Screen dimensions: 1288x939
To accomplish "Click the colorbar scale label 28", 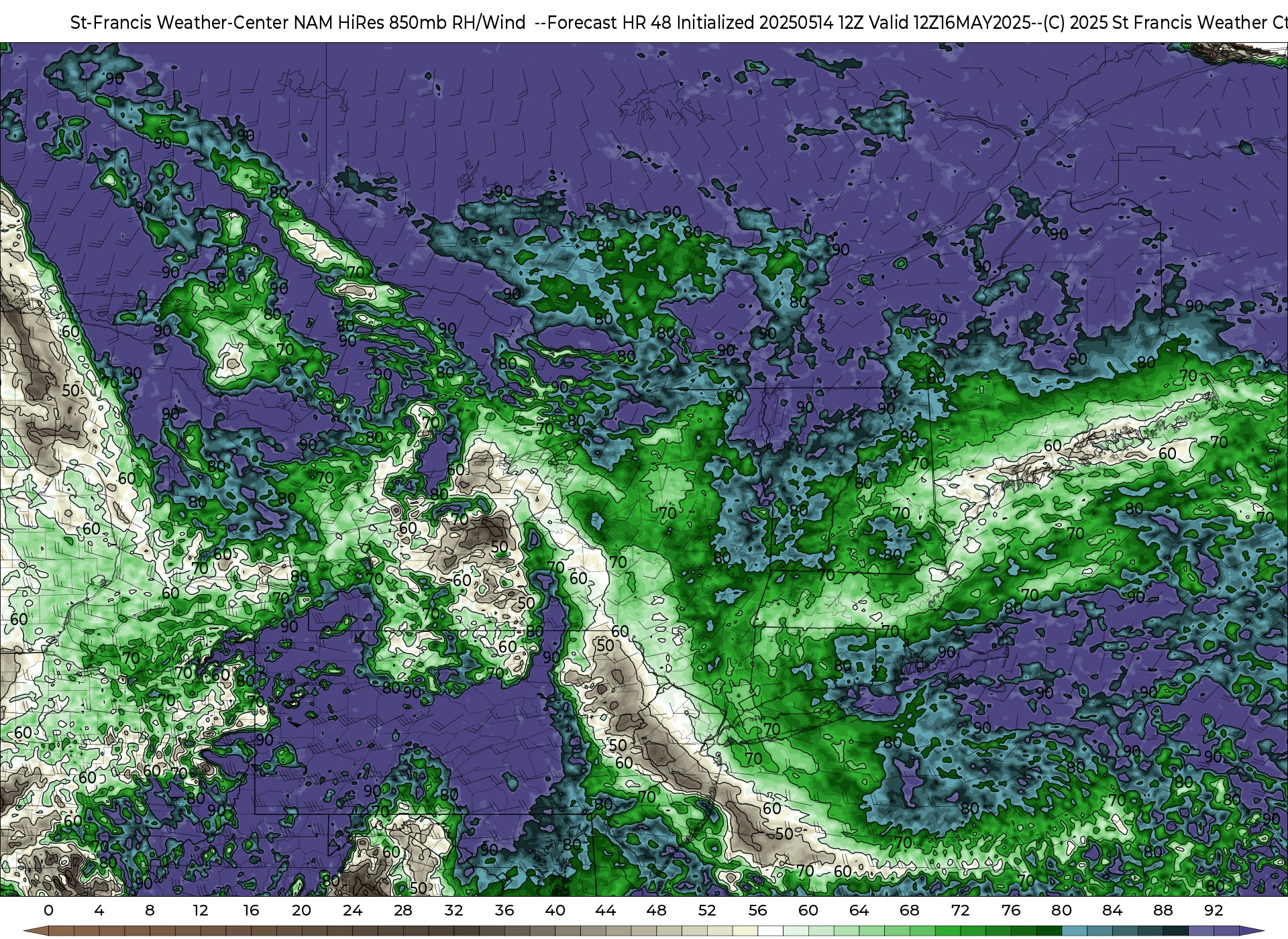I will click(403, 910).
